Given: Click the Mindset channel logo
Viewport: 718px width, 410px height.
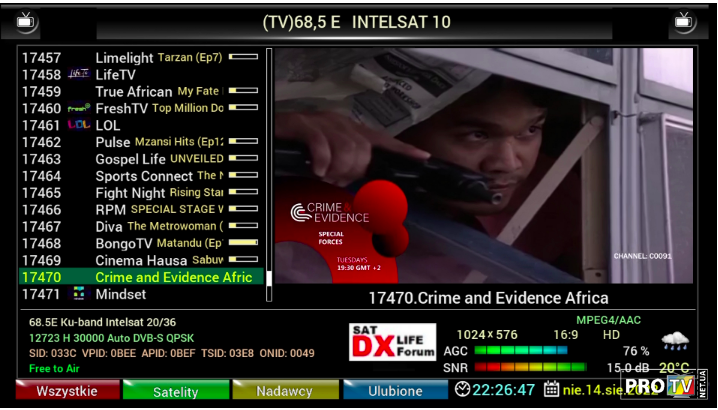Looking at the screenshot, I should coord(79,294).
